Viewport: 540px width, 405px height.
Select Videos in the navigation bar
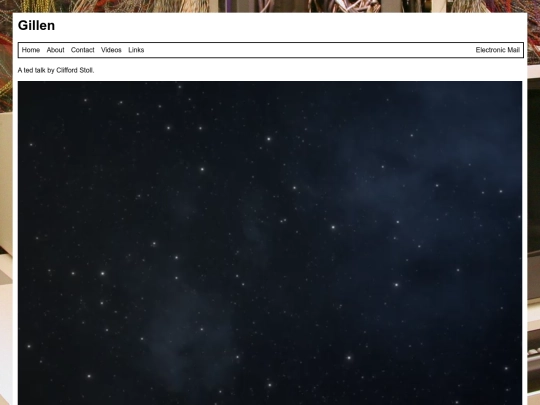[x=111, y=50]
